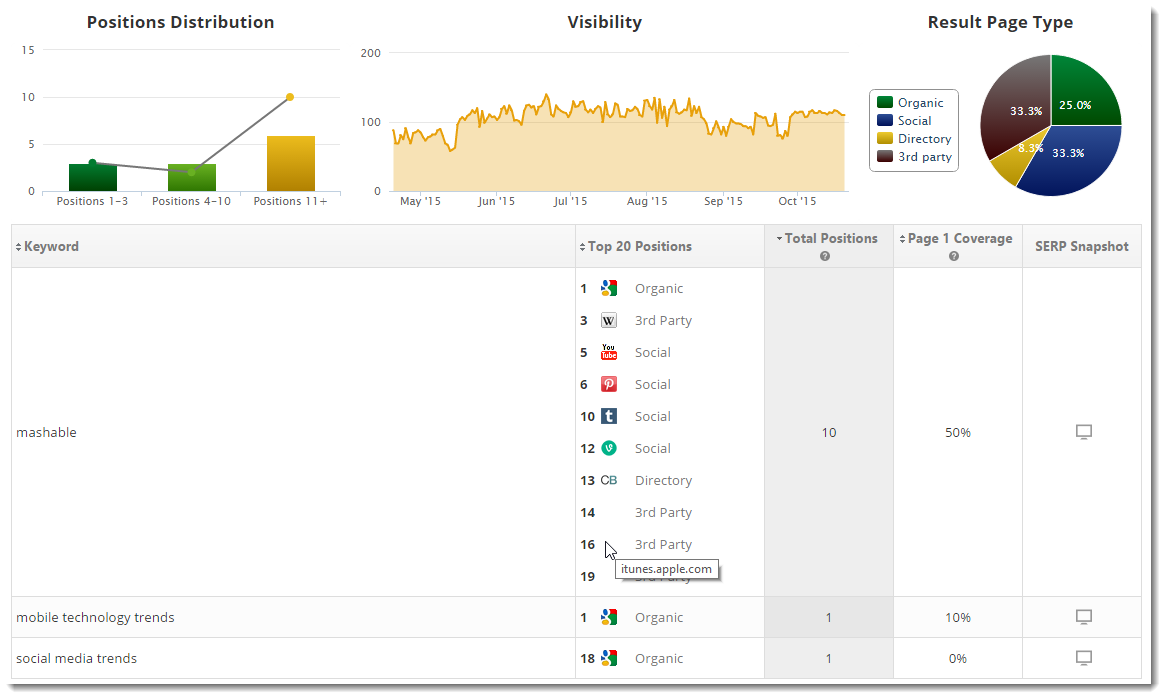
Task: Click the Vine icon at position 12
Action: click(608, 448)
